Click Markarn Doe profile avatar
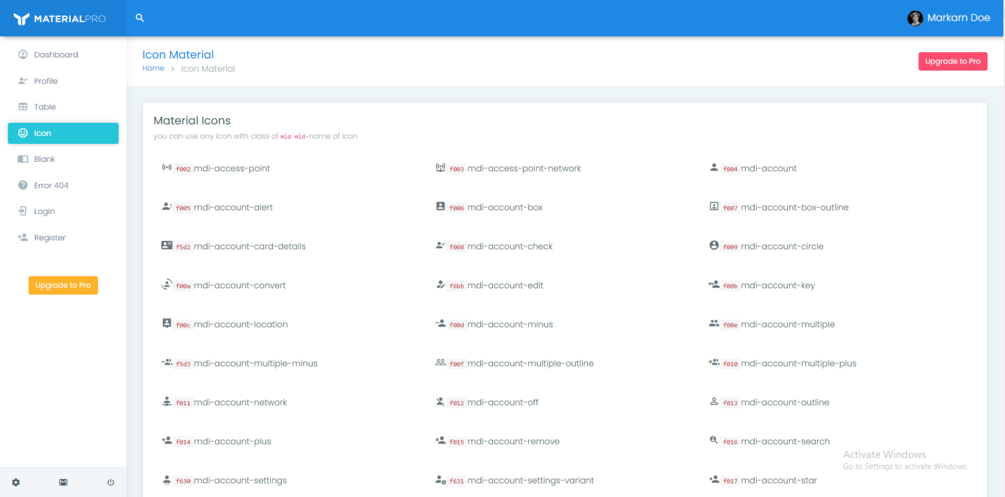 (x=915, y=18)
